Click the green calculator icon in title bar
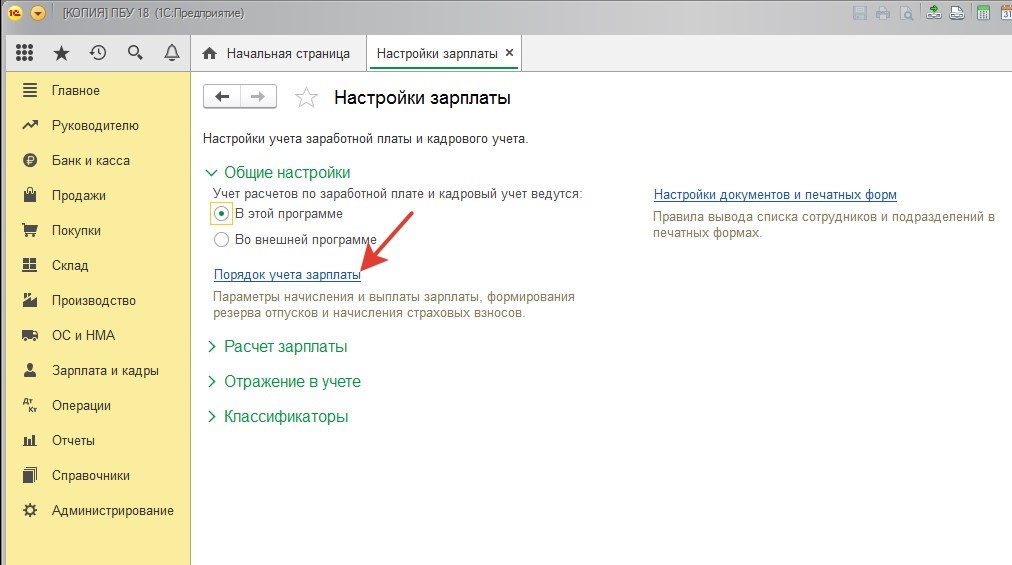The width and height of the screenshot is (1012, 565). pos(983,13)
